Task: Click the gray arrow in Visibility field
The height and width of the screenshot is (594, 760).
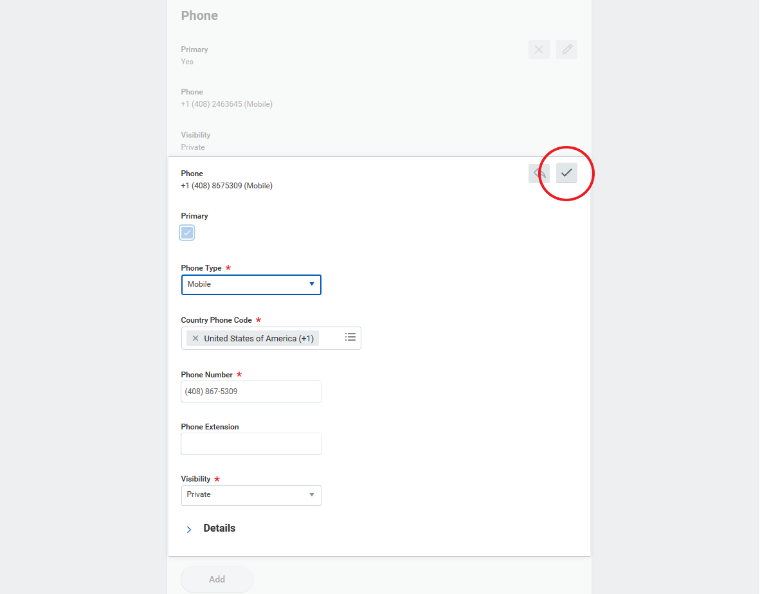Action: coord(311,495)
